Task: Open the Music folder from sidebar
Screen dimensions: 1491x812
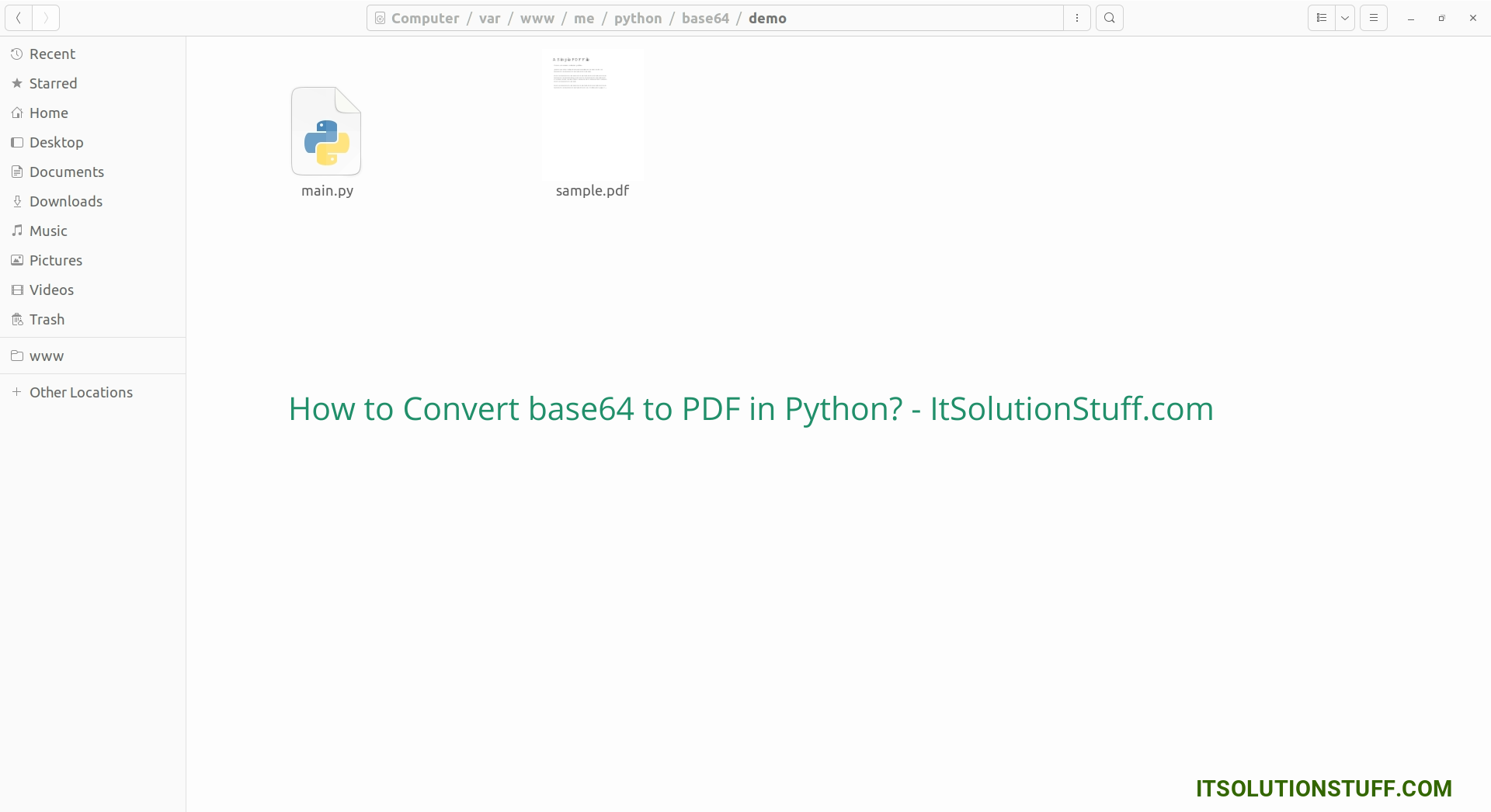Action: [x=48, y=231]
